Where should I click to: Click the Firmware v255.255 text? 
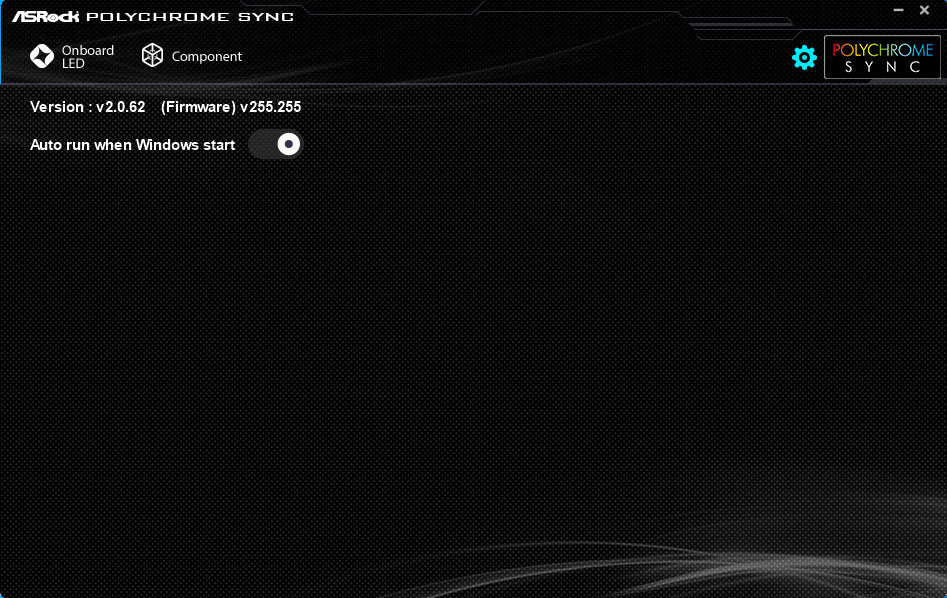point(231,107)
